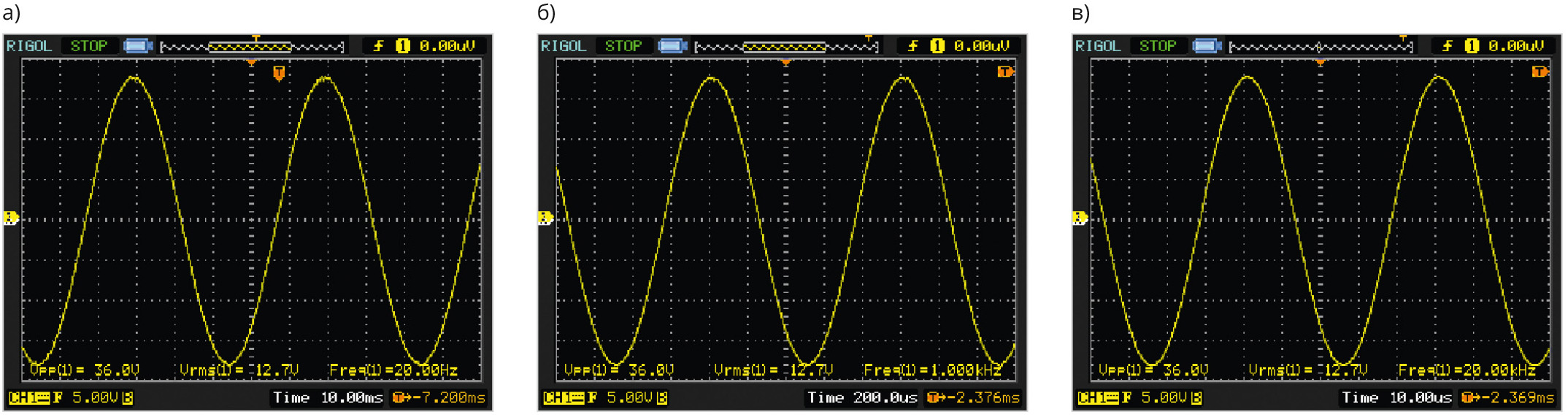Click the 20.00kHz frequency measurement

pyautogui.click(x=1467, y=370)
